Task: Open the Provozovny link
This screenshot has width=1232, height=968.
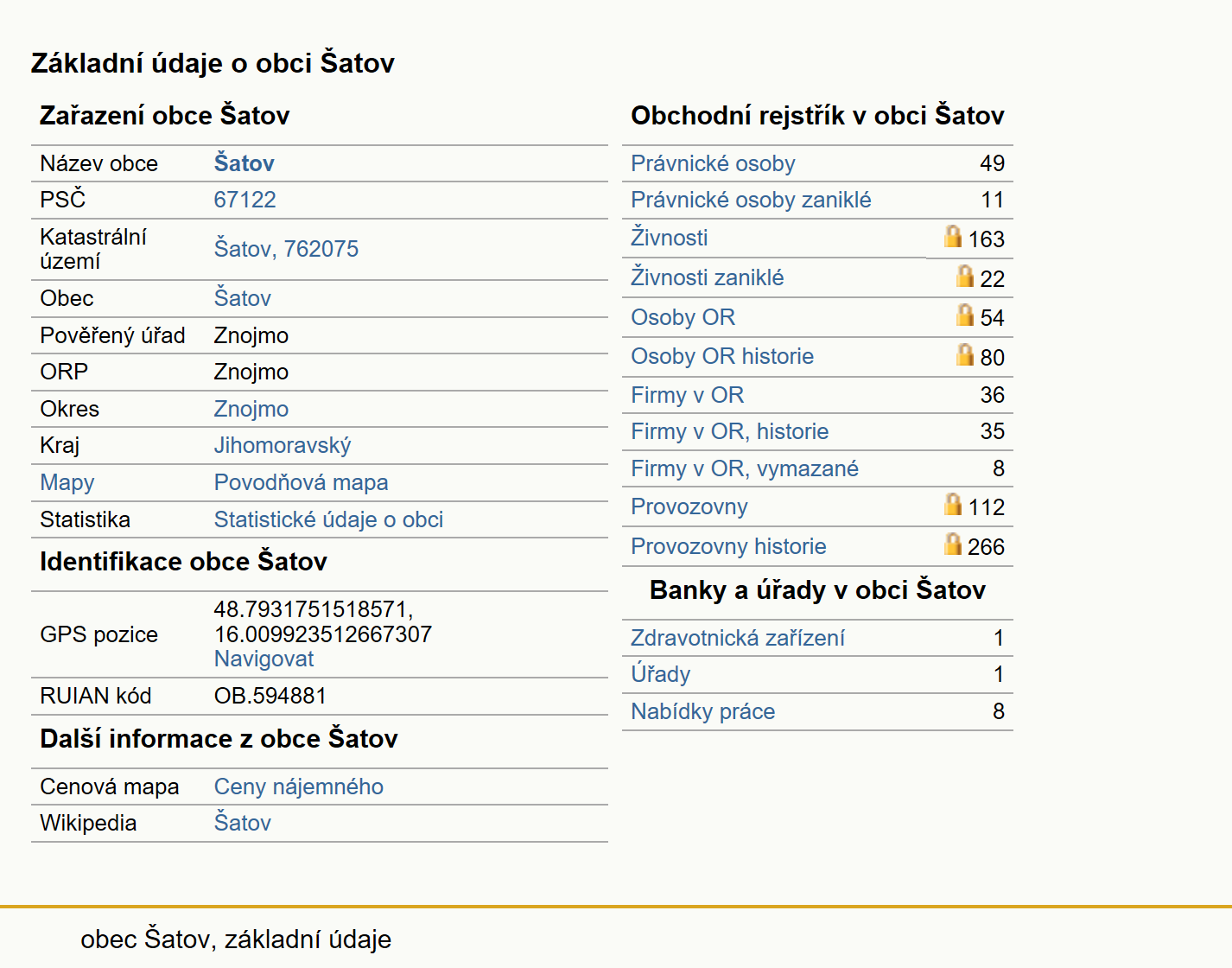Action: (x=689, y=506)
